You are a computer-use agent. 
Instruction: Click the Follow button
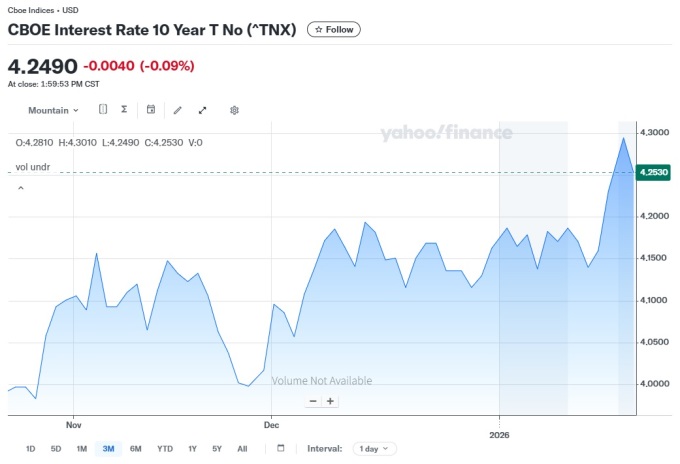click(335, 30)
